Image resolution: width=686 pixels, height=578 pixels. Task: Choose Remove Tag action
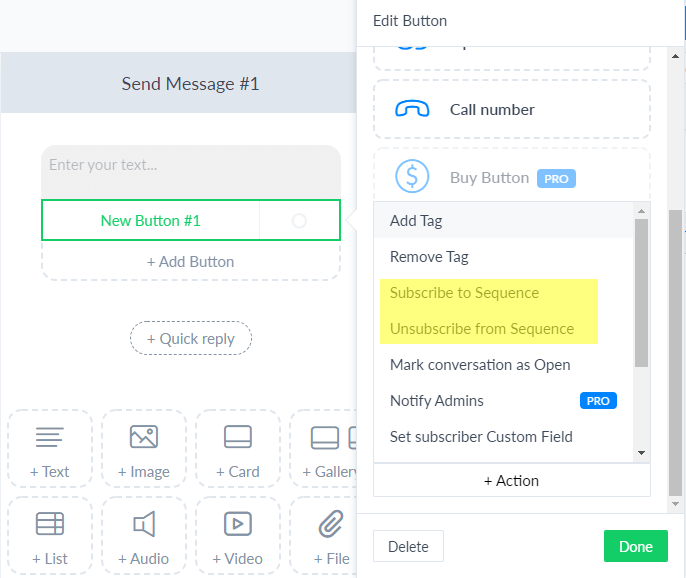504,257
